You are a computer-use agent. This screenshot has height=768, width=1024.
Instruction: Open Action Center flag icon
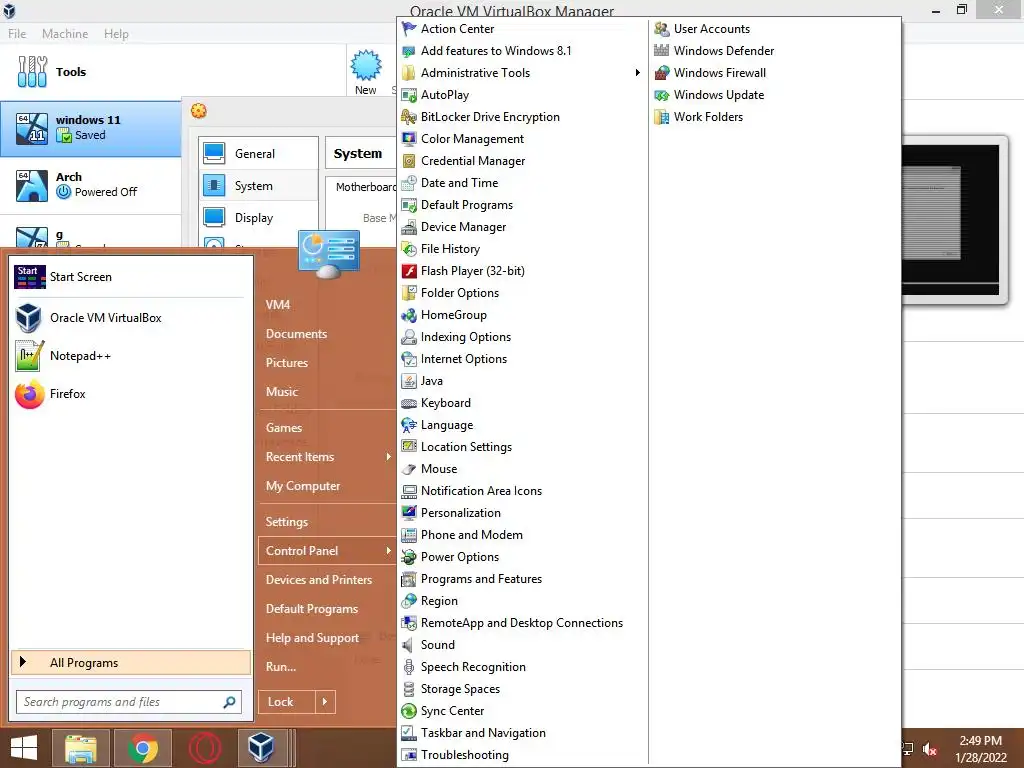[x=409, y=29]
